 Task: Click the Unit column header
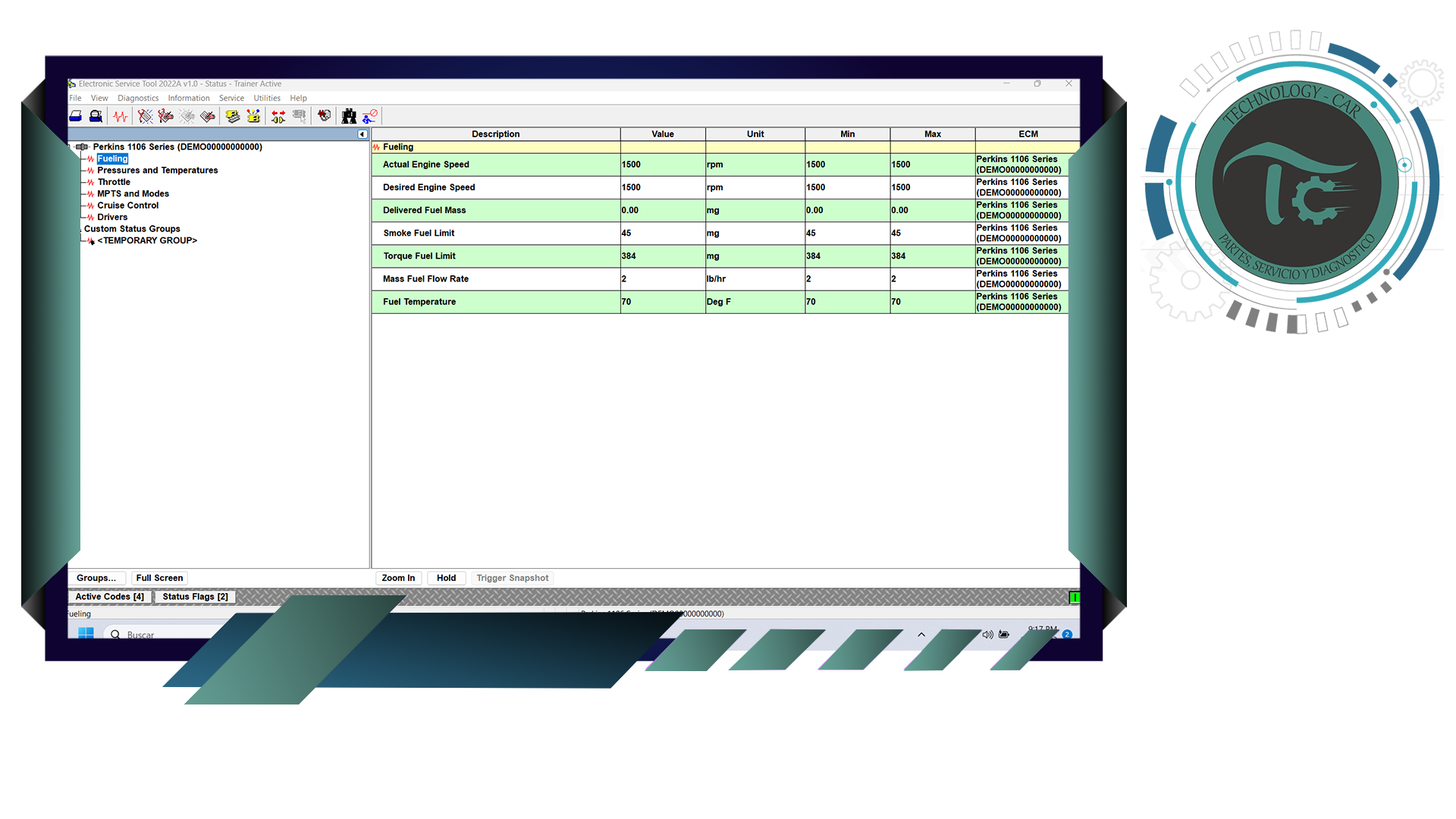(755, 134)
